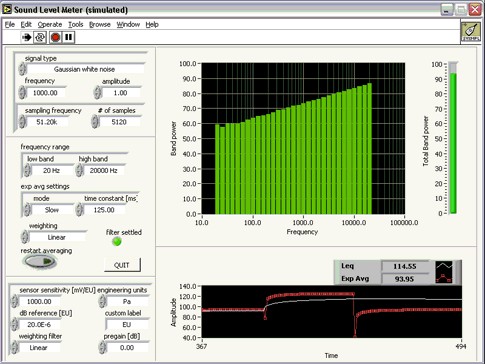The image size is (485, 364).
Task: Click the Exp Avg value 93.95
Action: point(405,279)
